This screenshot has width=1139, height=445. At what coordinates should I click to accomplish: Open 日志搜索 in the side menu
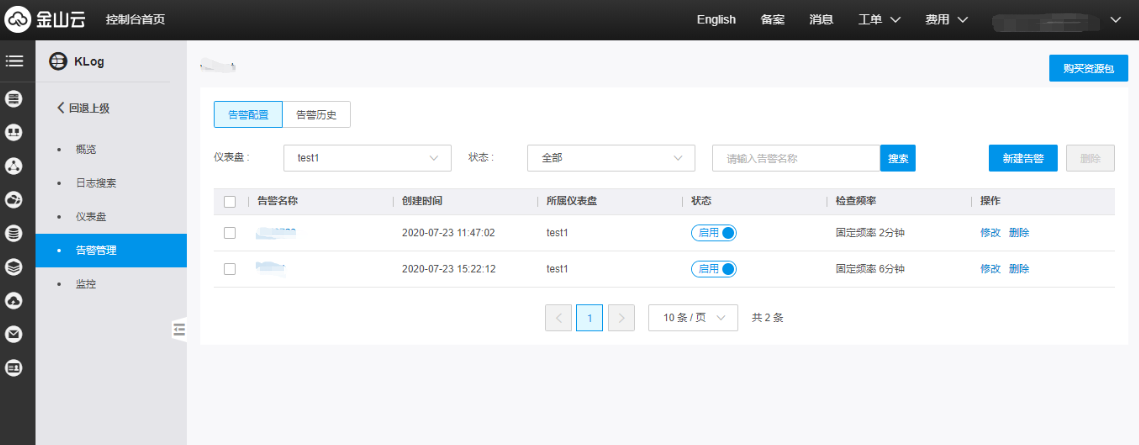[96, 183]
